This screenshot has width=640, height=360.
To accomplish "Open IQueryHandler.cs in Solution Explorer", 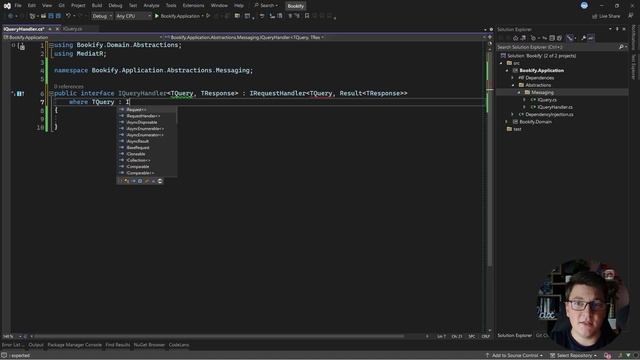I will click(555, 107).
